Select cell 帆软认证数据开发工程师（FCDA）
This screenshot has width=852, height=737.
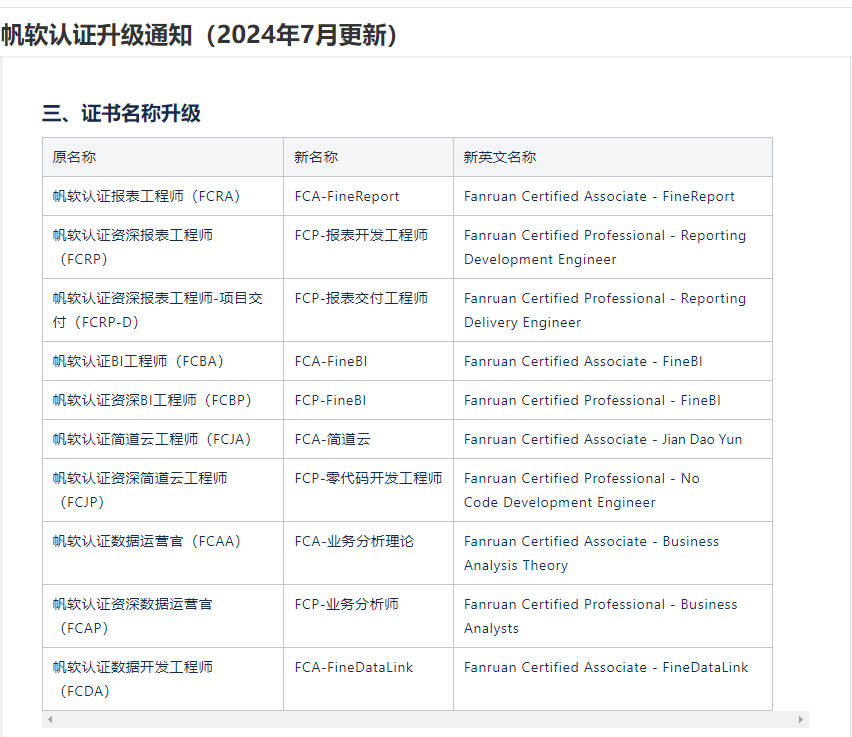click(163, 679)
